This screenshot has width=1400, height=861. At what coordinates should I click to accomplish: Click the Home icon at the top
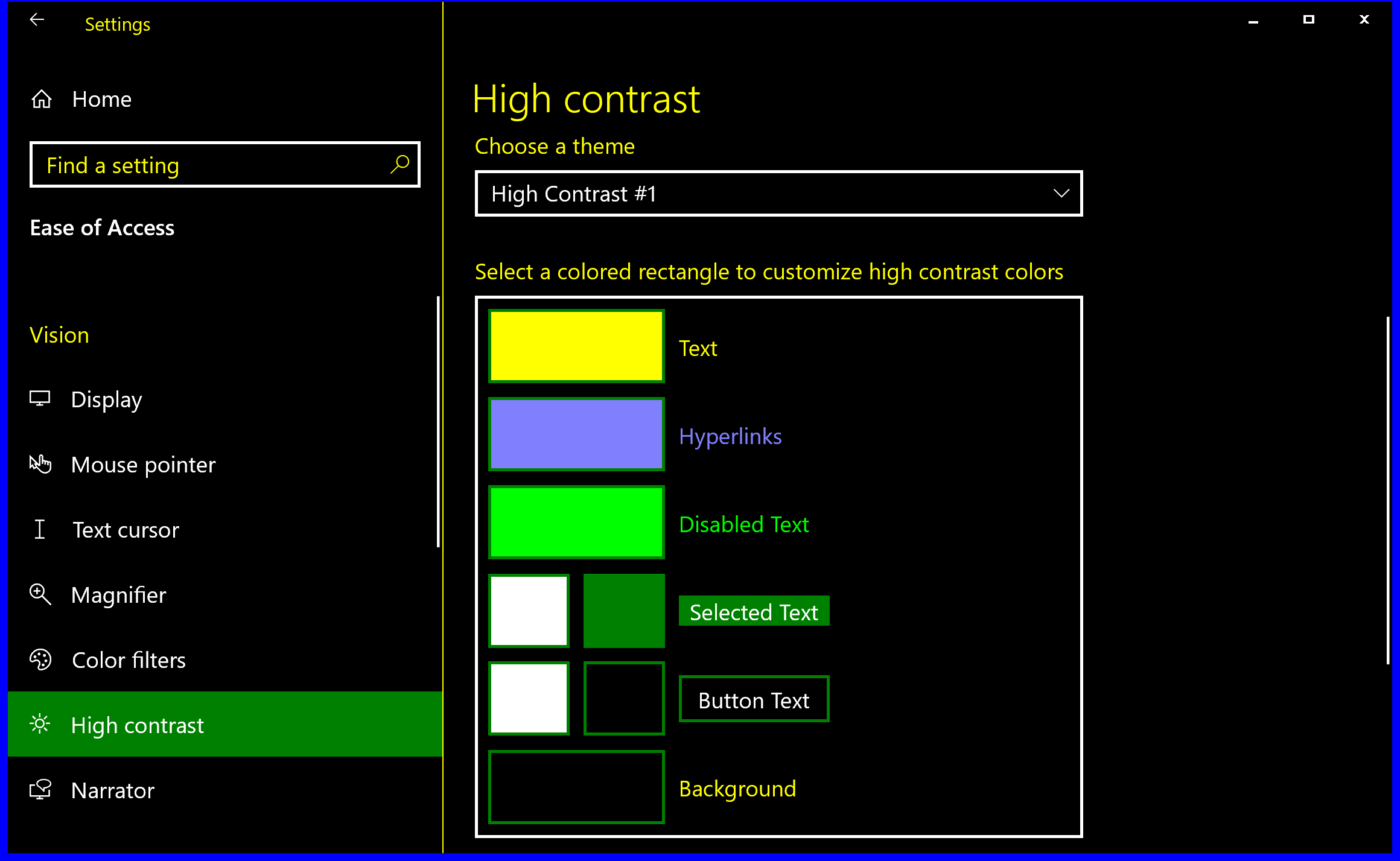40,99
